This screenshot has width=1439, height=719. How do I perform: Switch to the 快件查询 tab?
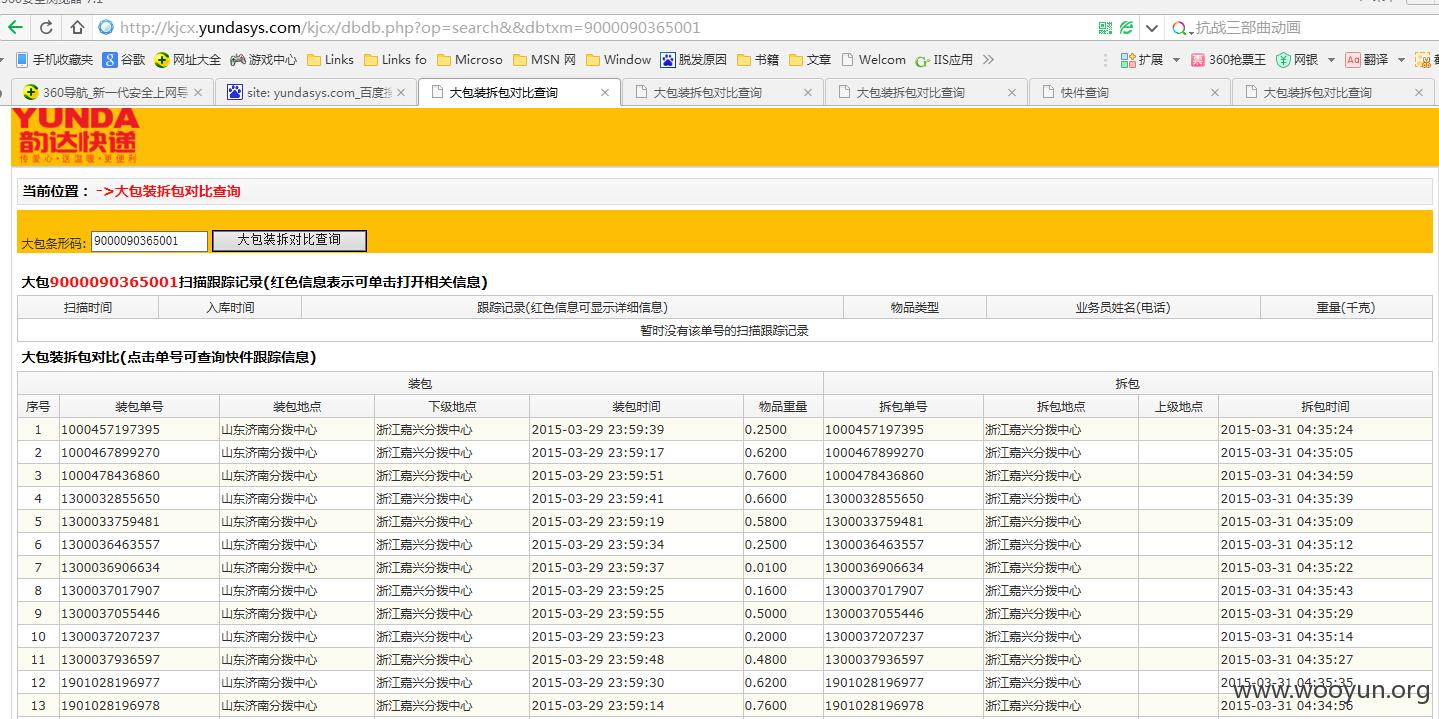[1130, 93]
